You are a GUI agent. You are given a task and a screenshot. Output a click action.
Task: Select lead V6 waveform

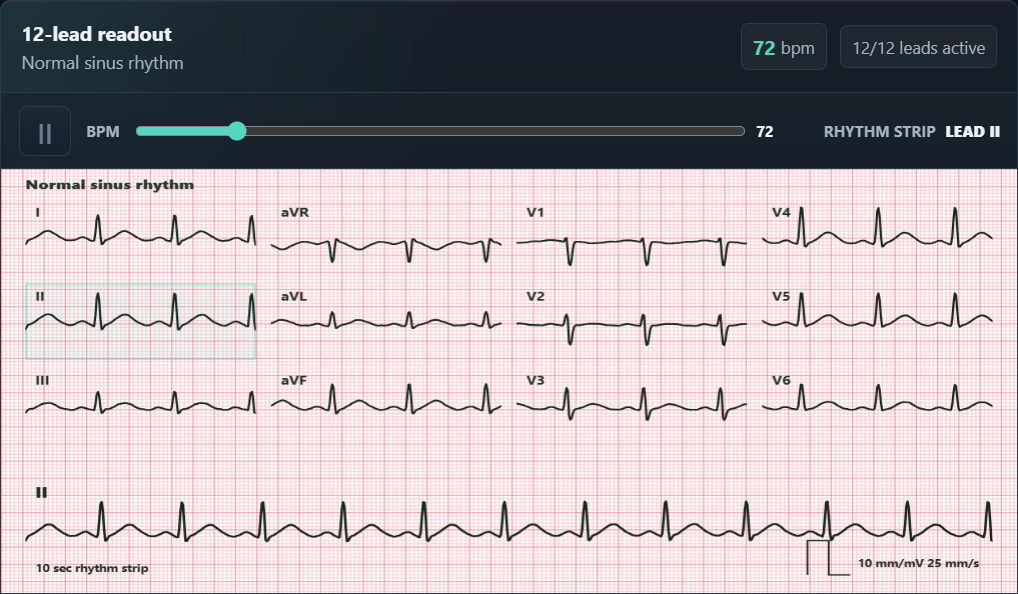tap(877, 399)
